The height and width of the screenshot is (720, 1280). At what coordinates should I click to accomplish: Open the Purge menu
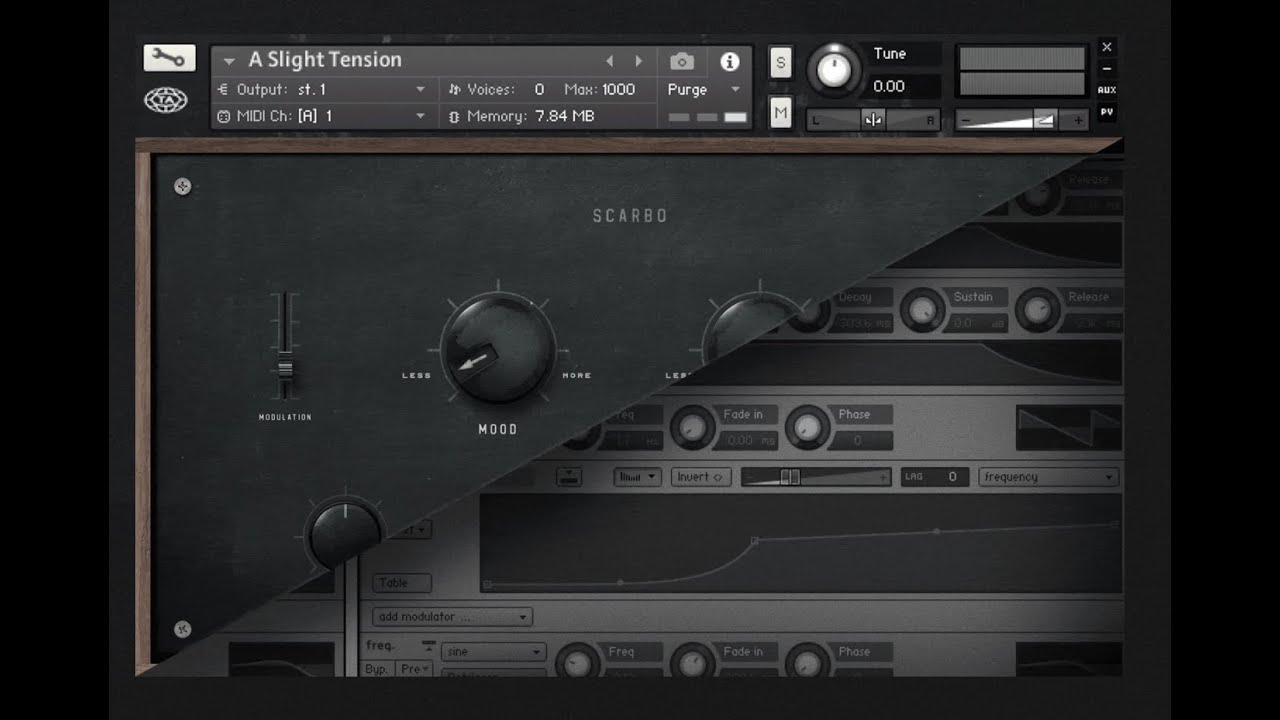click(x=704, y=89)
